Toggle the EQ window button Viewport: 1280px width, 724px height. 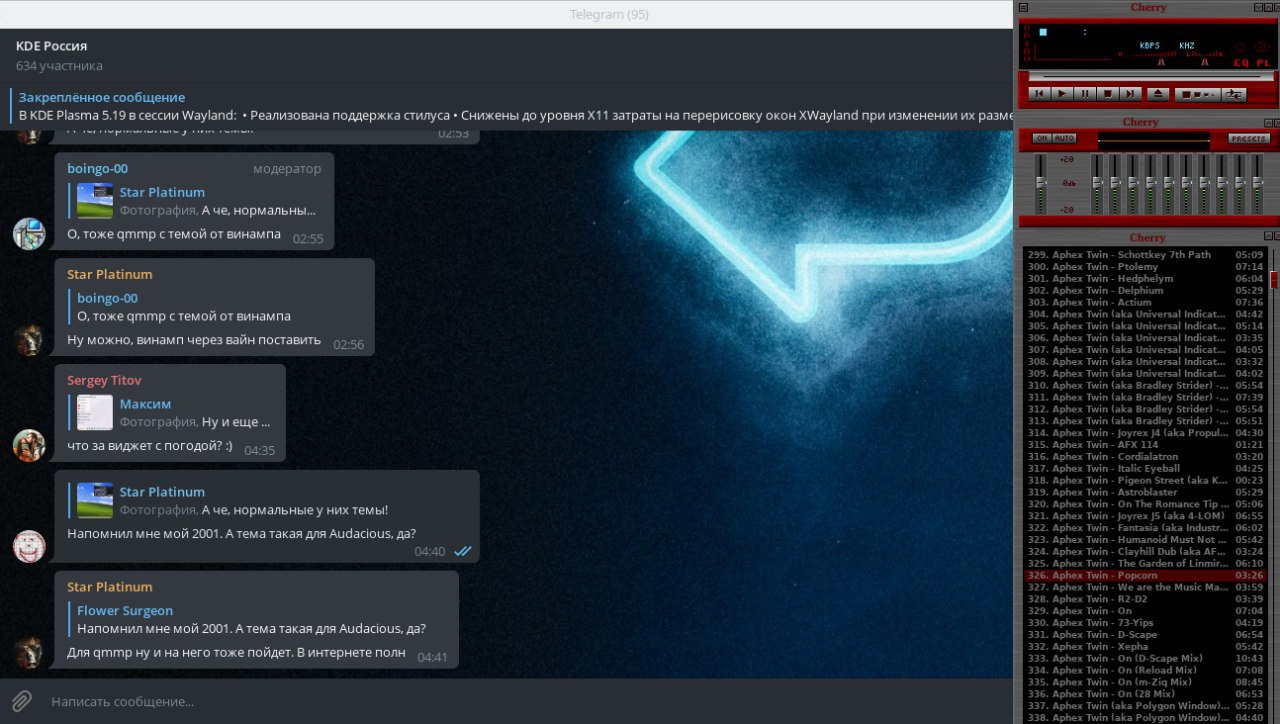tap(1241, 63)
